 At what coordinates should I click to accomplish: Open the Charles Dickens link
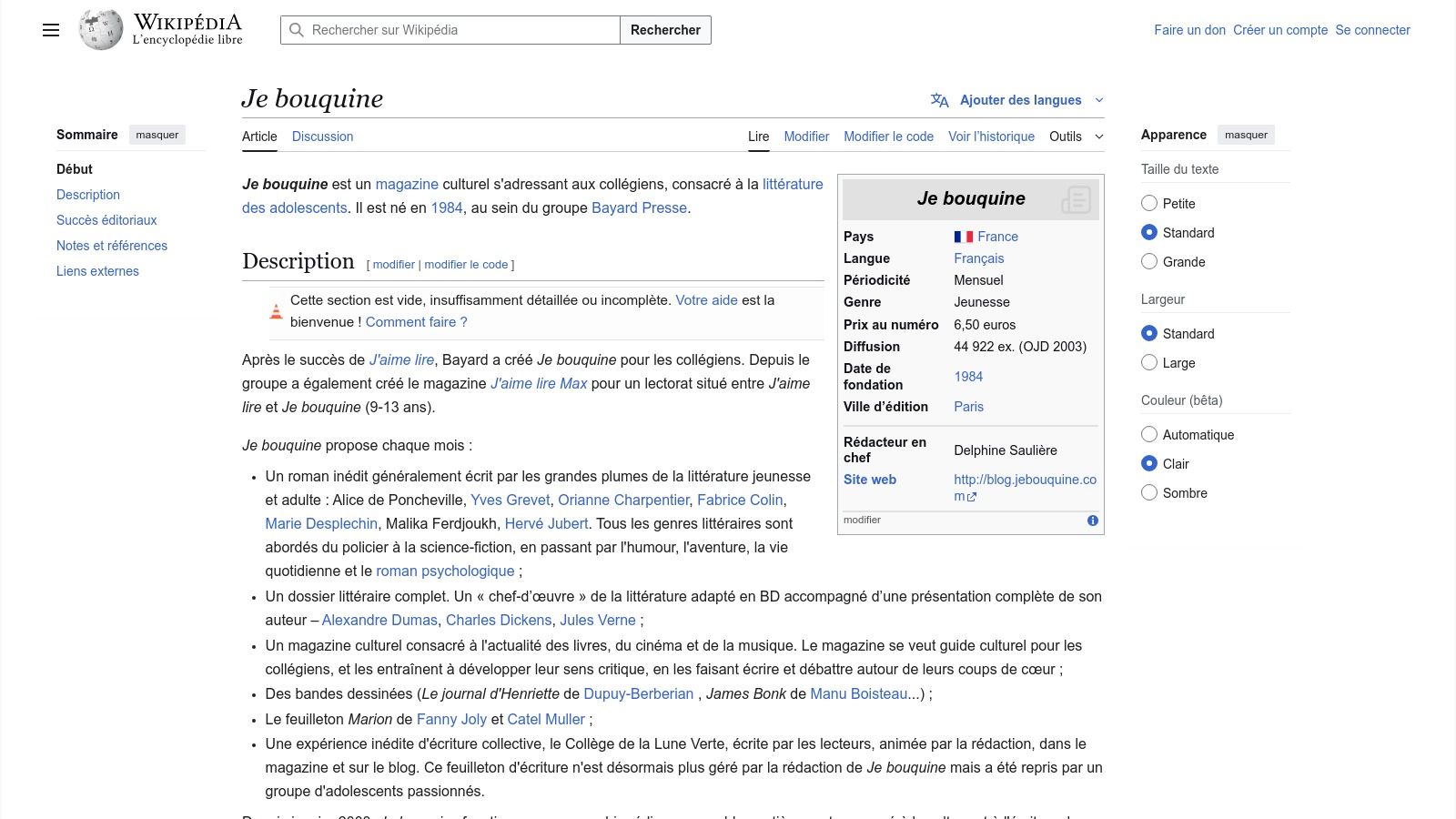(x=499, y=621)
